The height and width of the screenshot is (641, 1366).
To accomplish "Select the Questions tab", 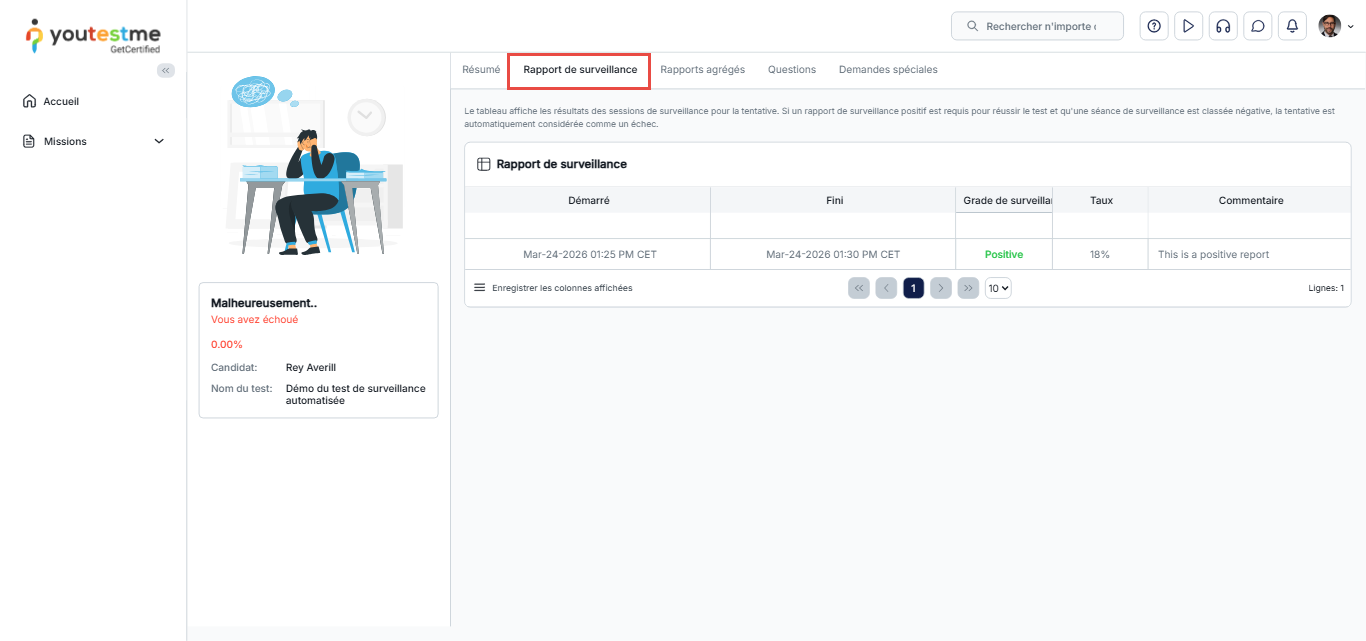I will click(x=792, y=70).
